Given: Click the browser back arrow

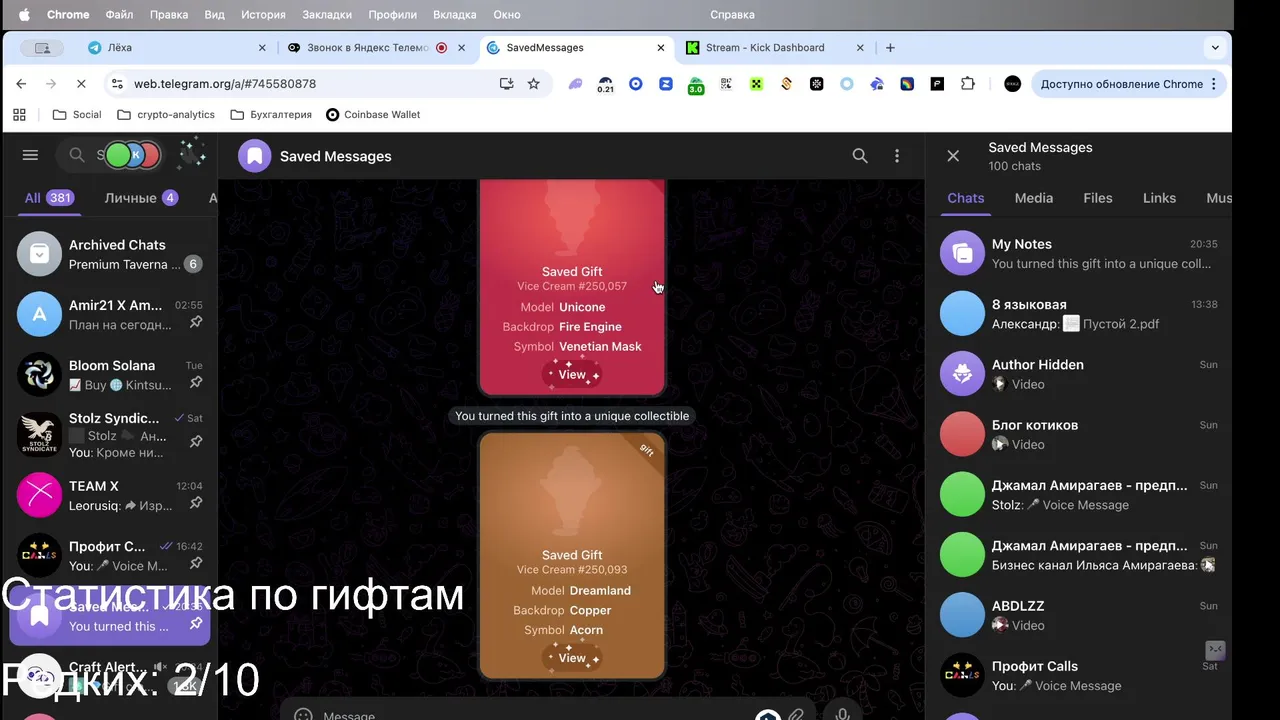Looking at the screenshot, I should click(21, 84).
